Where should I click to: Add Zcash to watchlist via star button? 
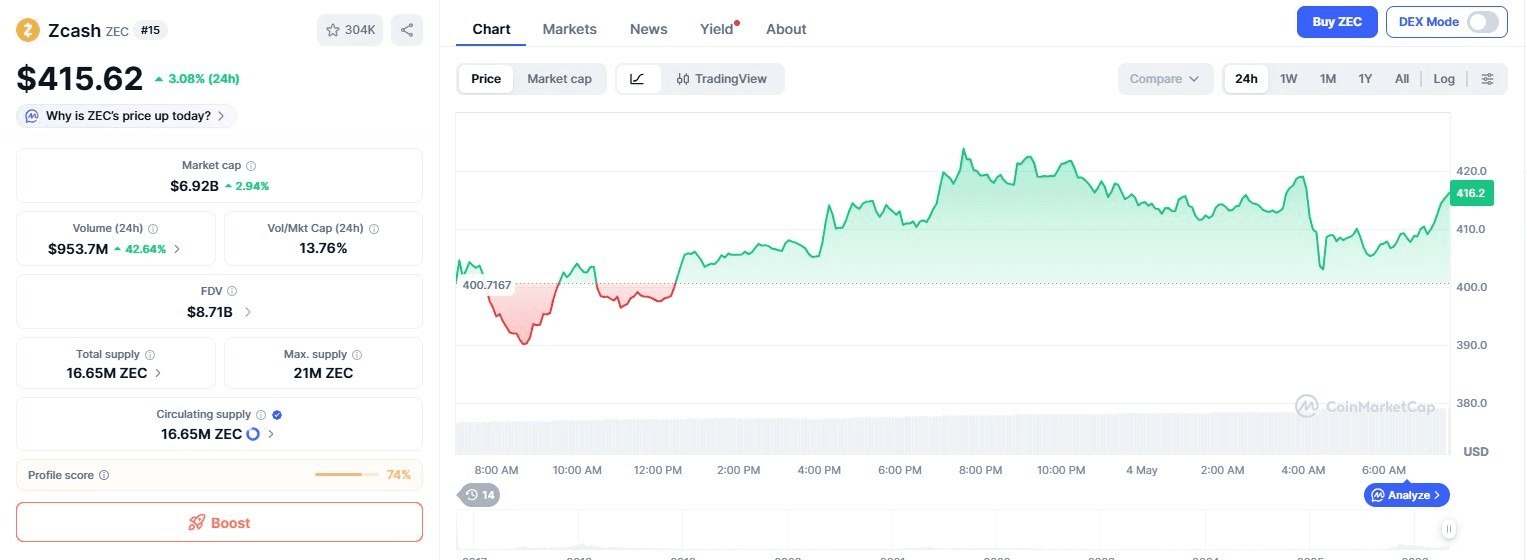coord(350,30)
